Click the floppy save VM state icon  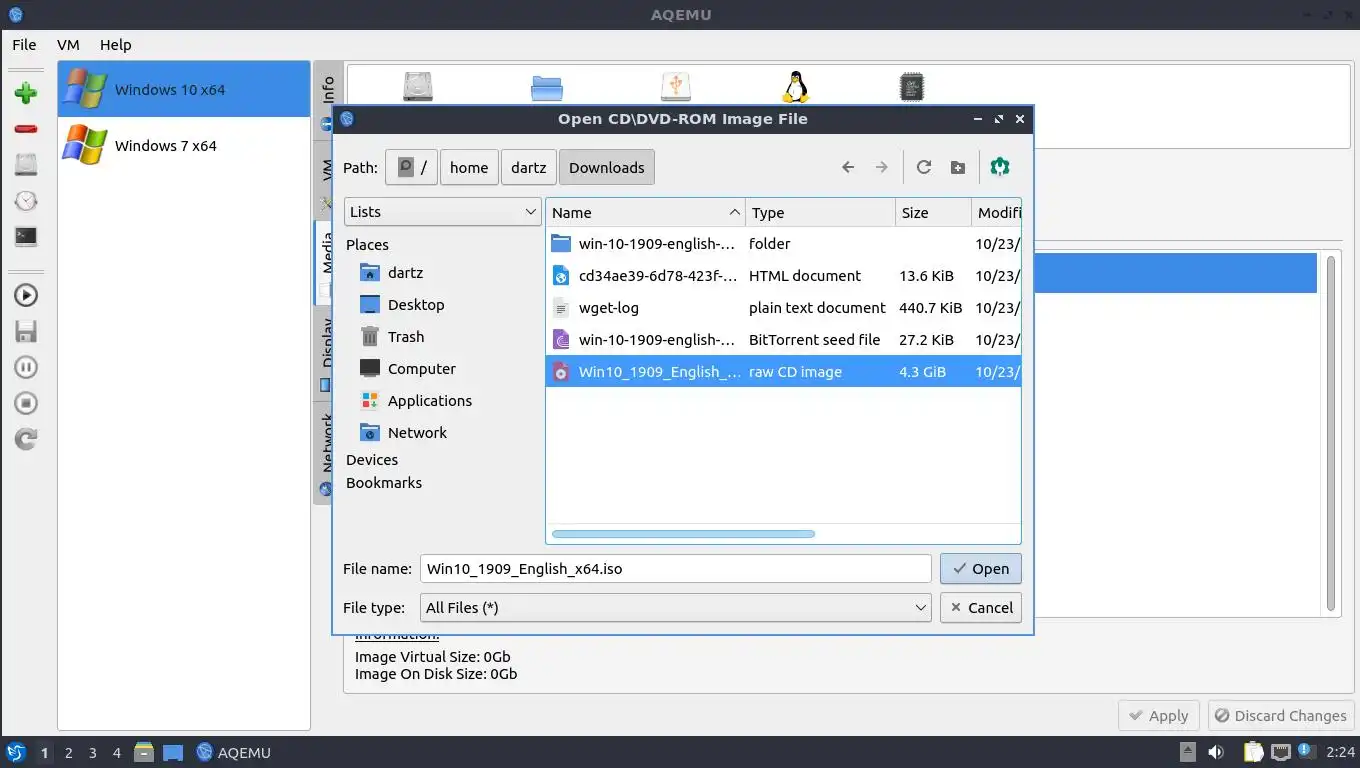coord(26,331)
